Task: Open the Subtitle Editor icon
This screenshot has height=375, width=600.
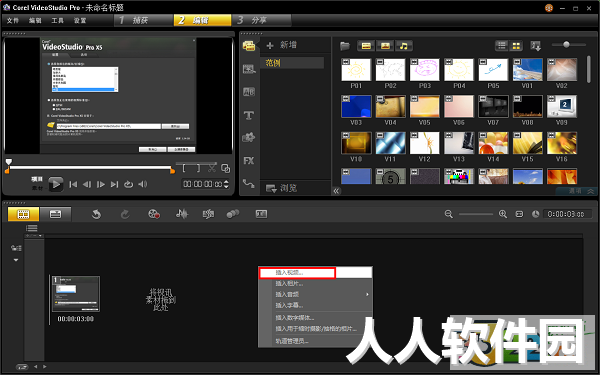Action: [x=261, y=214]
